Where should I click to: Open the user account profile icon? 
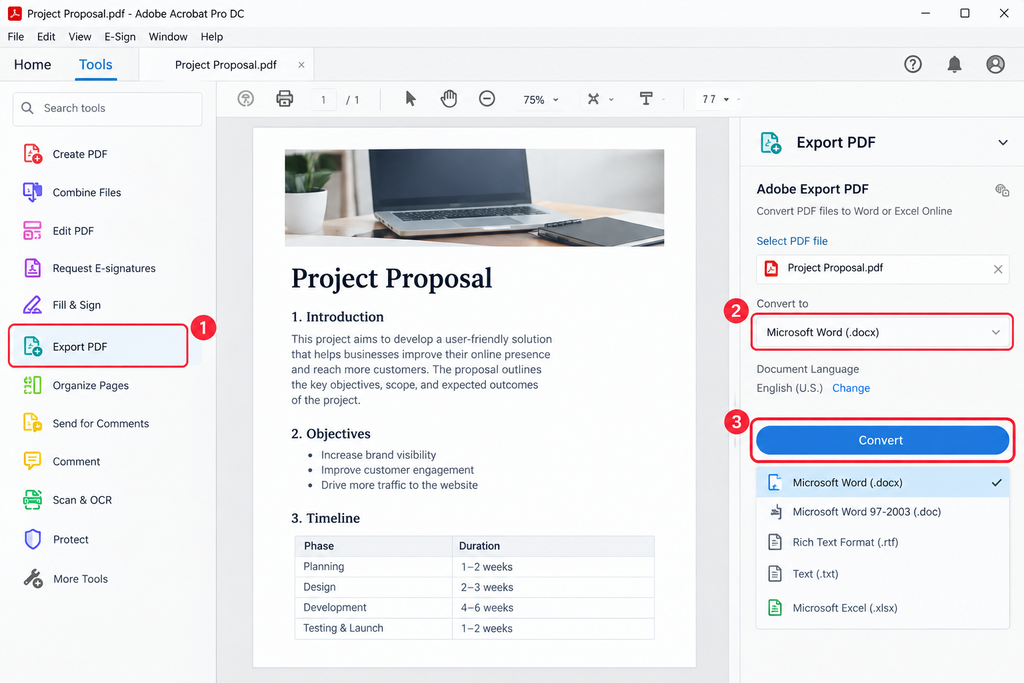click(x=995, y=64)
